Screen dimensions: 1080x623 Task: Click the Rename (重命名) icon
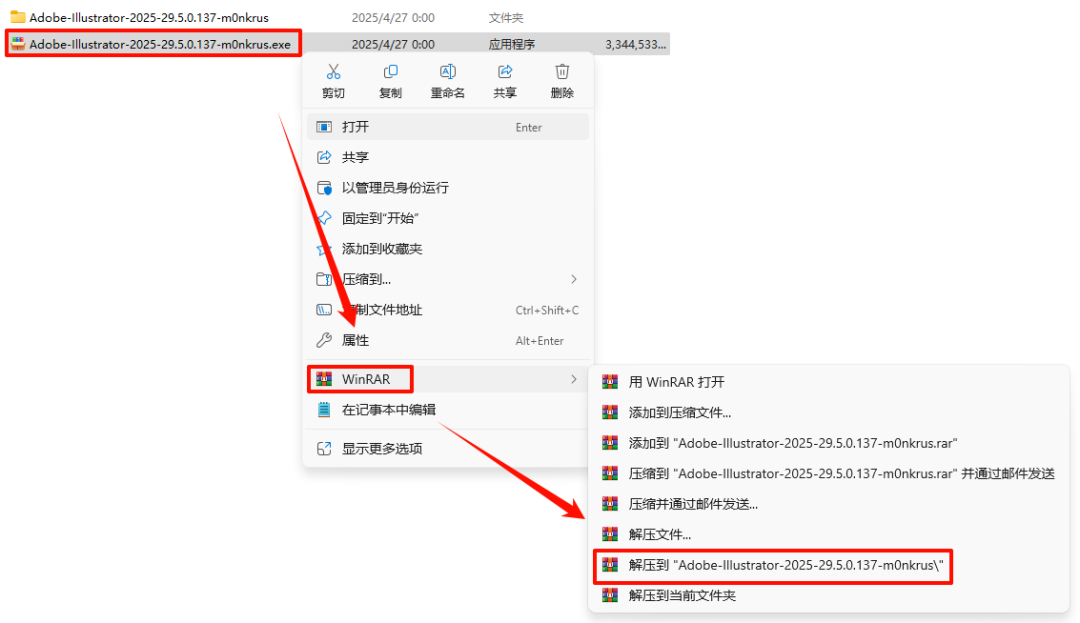pyautogui.click(x=448, y=72)
